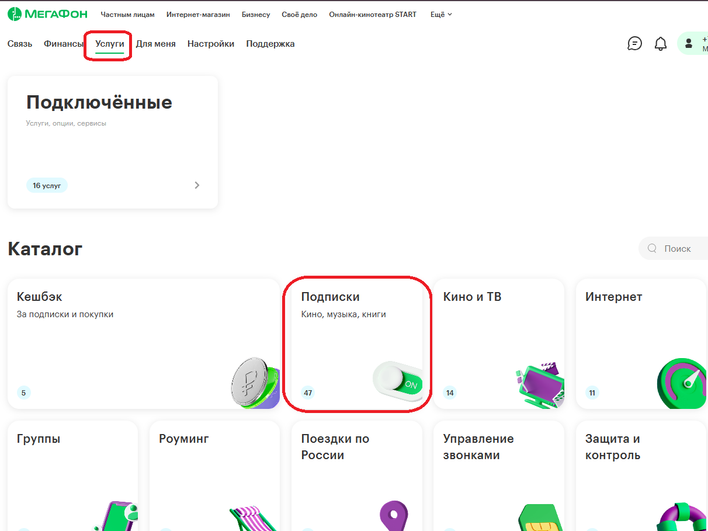Click the 16 услуг badge
The image size is (708, 531).
47,186
